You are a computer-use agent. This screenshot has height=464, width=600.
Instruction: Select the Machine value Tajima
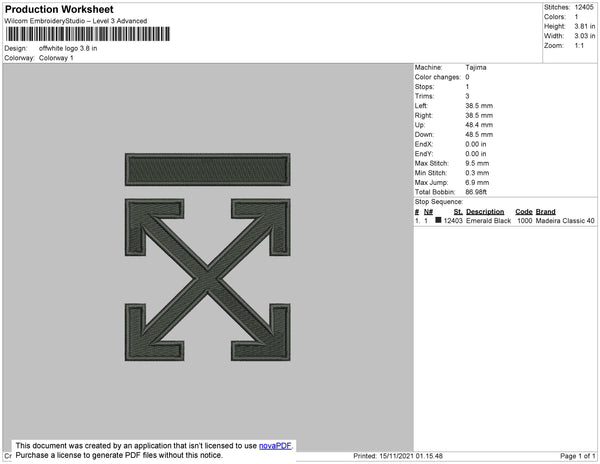tap(476, 67)
